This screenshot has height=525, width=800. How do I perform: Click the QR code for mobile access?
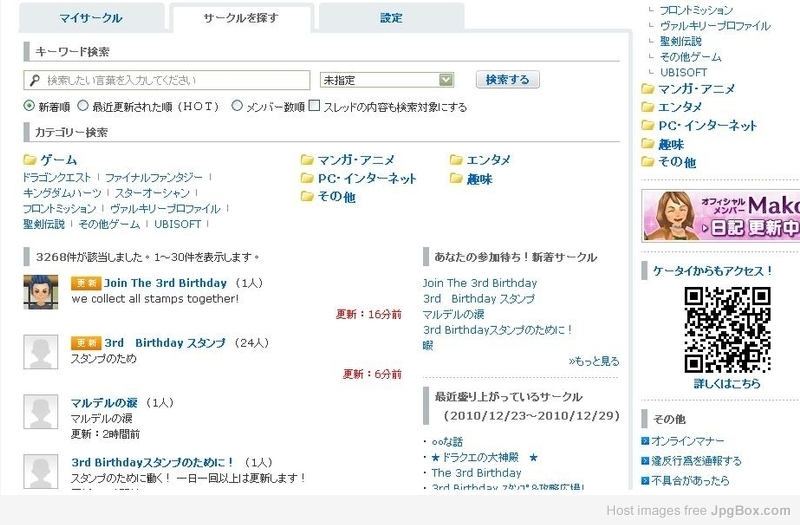pyautogui.click(x=727, y=330)
